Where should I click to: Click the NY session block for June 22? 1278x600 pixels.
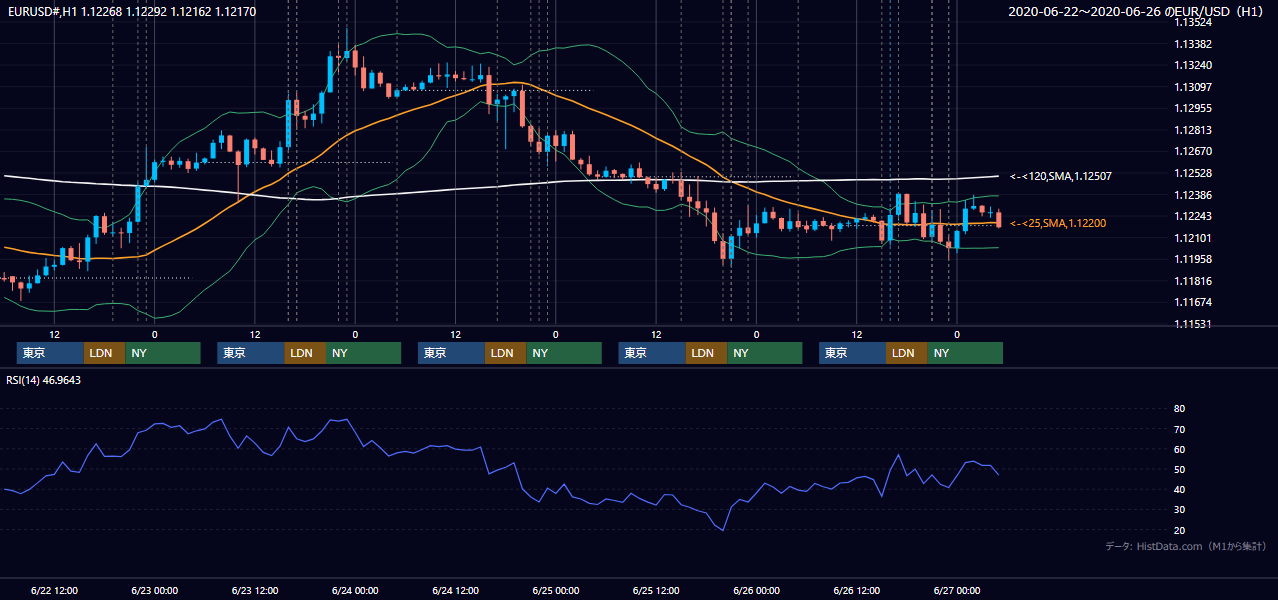[163, 353]
